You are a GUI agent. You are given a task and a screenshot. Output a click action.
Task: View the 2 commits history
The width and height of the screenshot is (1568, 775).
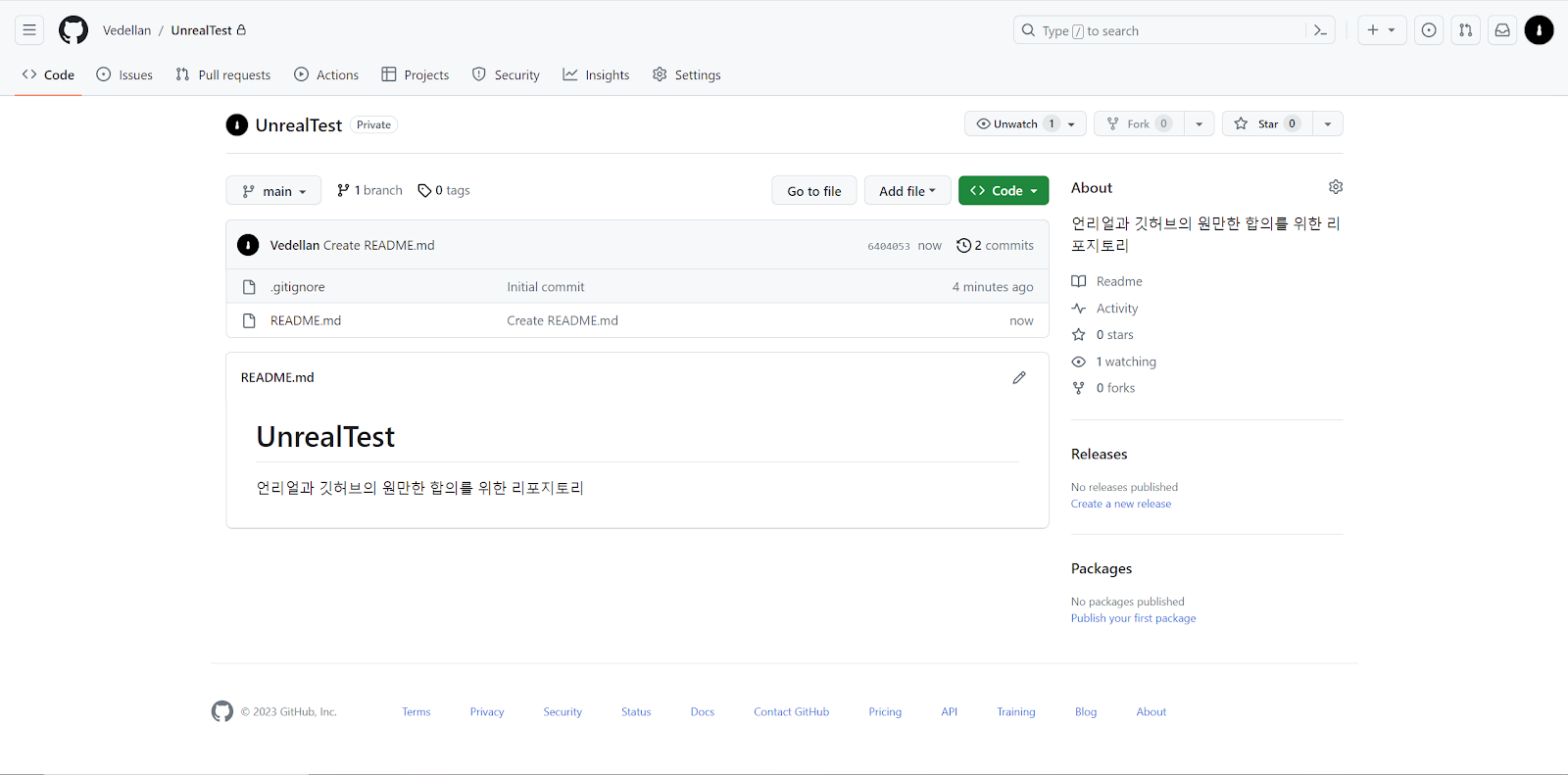coord(996,245)
